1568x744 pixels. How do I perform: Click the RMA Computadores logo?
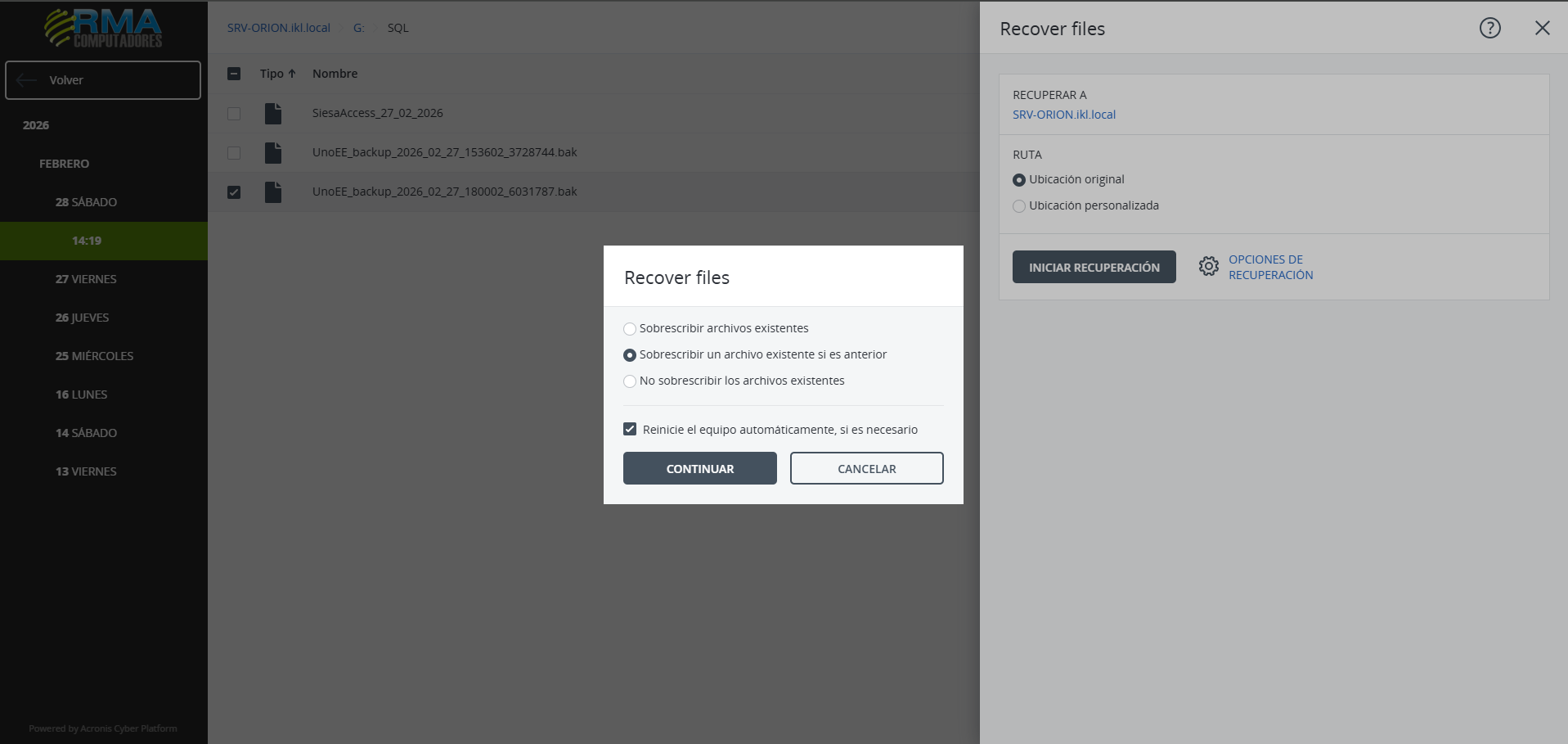(x=103, y=28)
